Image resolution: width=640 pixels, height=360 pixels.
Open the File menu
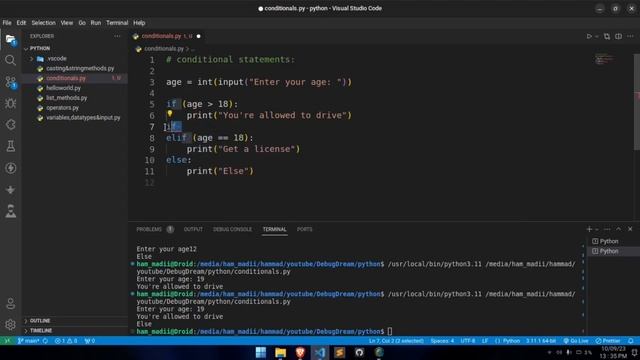[7, 23]
